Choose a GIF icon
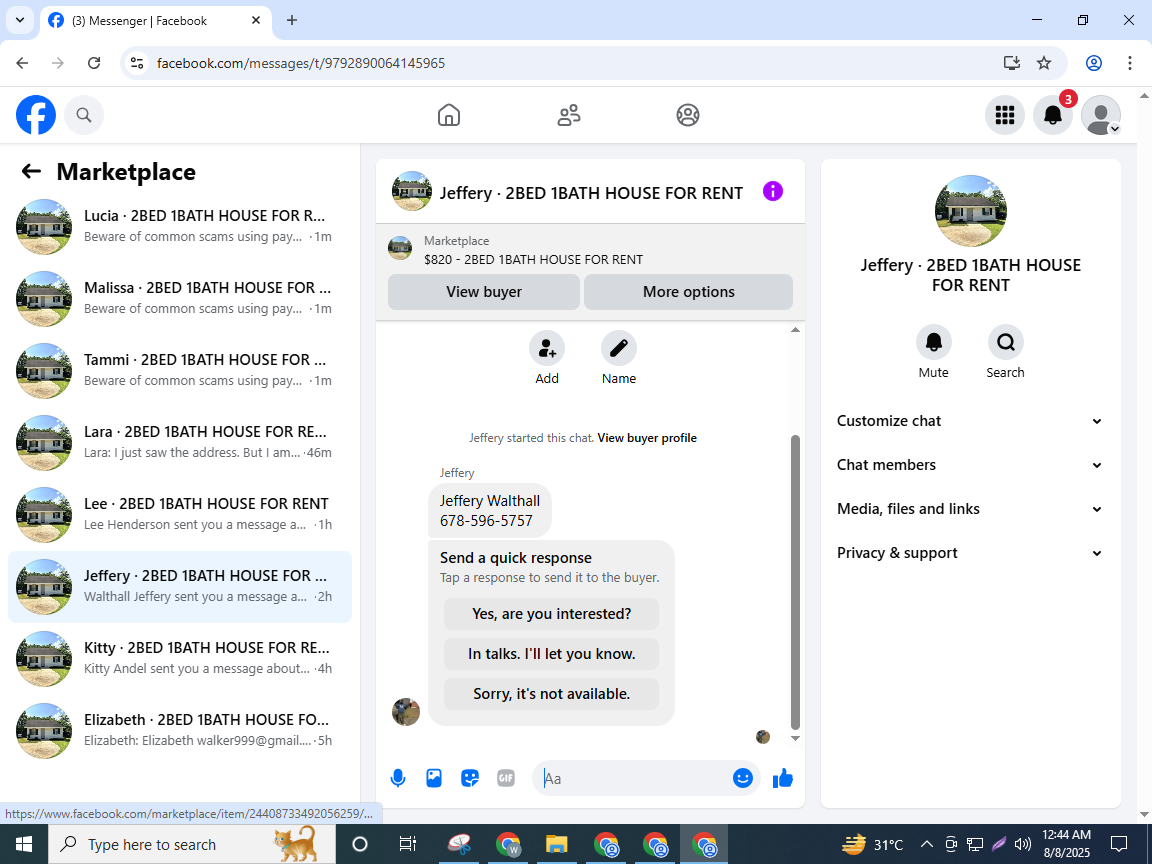 click(506, 778)
